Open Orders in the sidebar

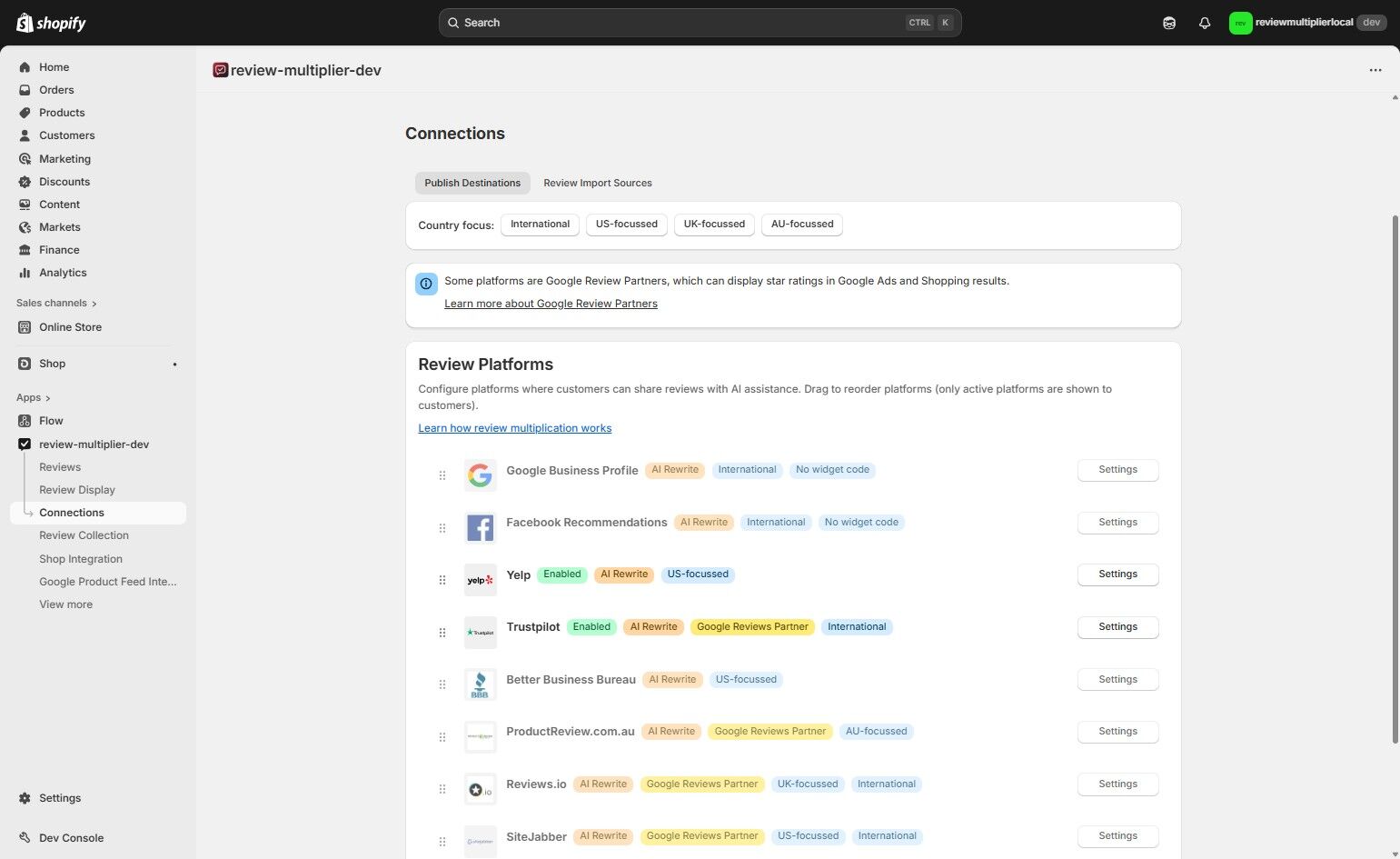98,90
